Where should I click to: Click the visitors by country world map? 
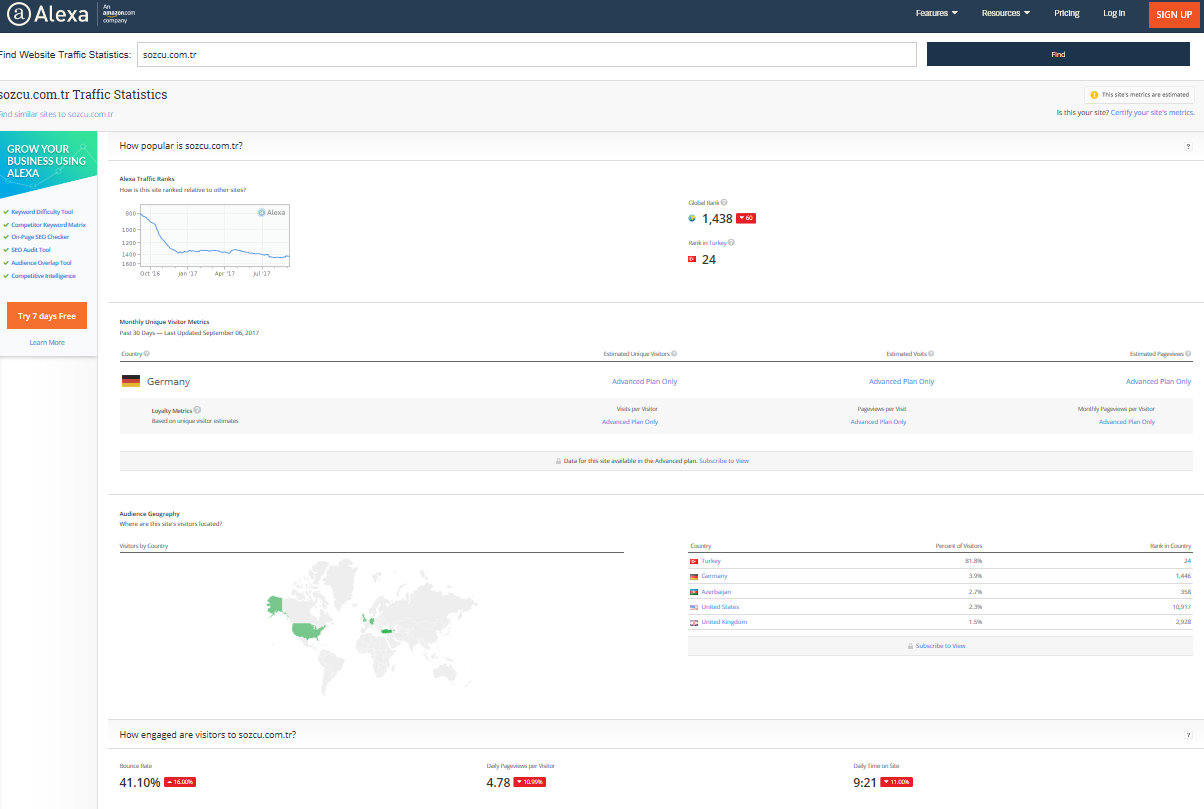[370, 627]
